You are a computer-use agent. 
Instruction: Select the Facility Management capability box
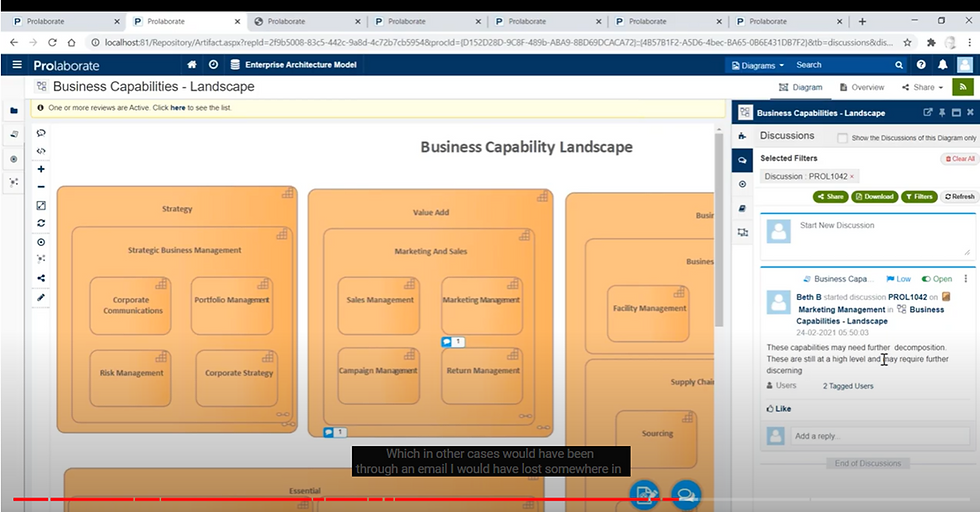(648, 314)
